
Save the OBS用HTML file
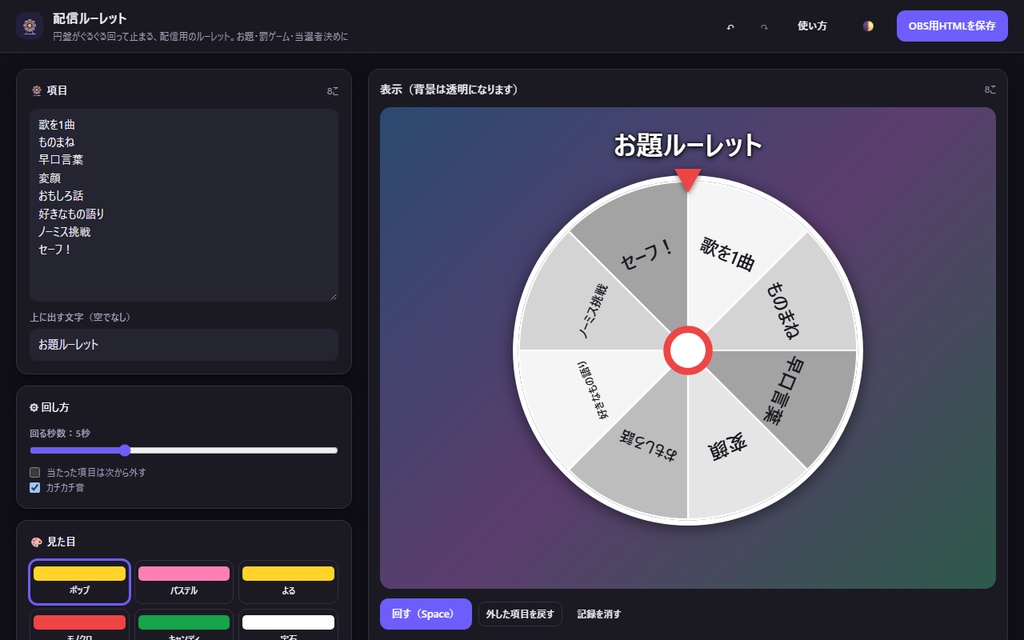point(952,26)
